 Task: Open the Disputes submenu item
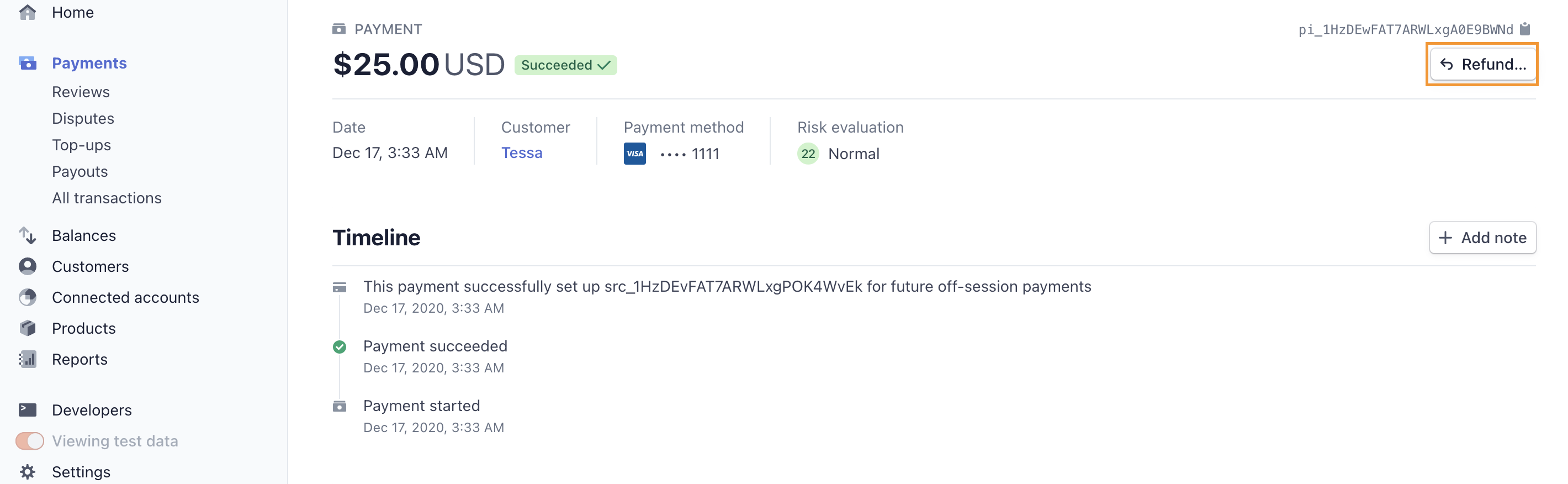coord(83,119)
